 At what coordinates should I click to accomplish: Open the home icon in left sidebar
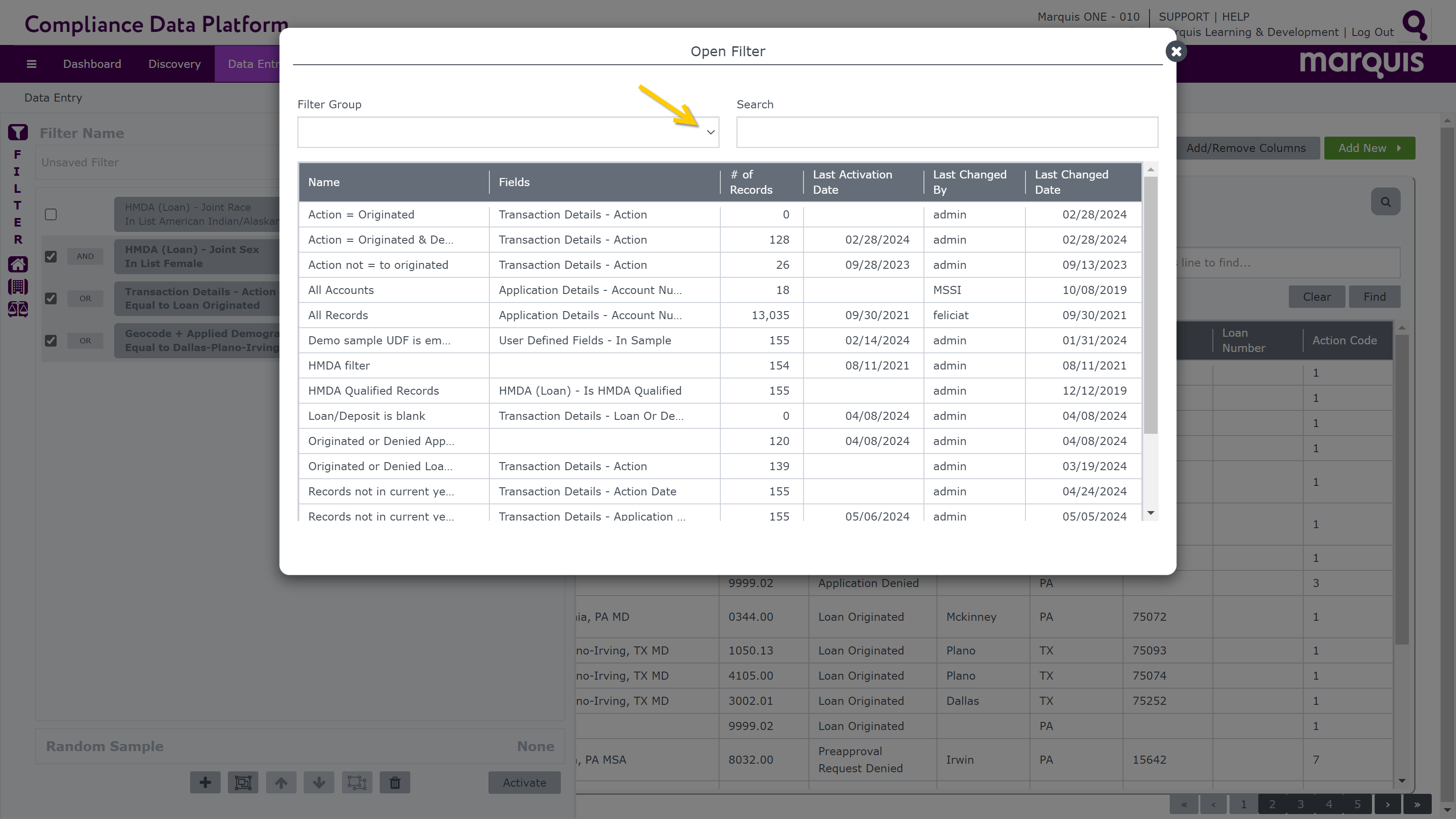(18, 264)
